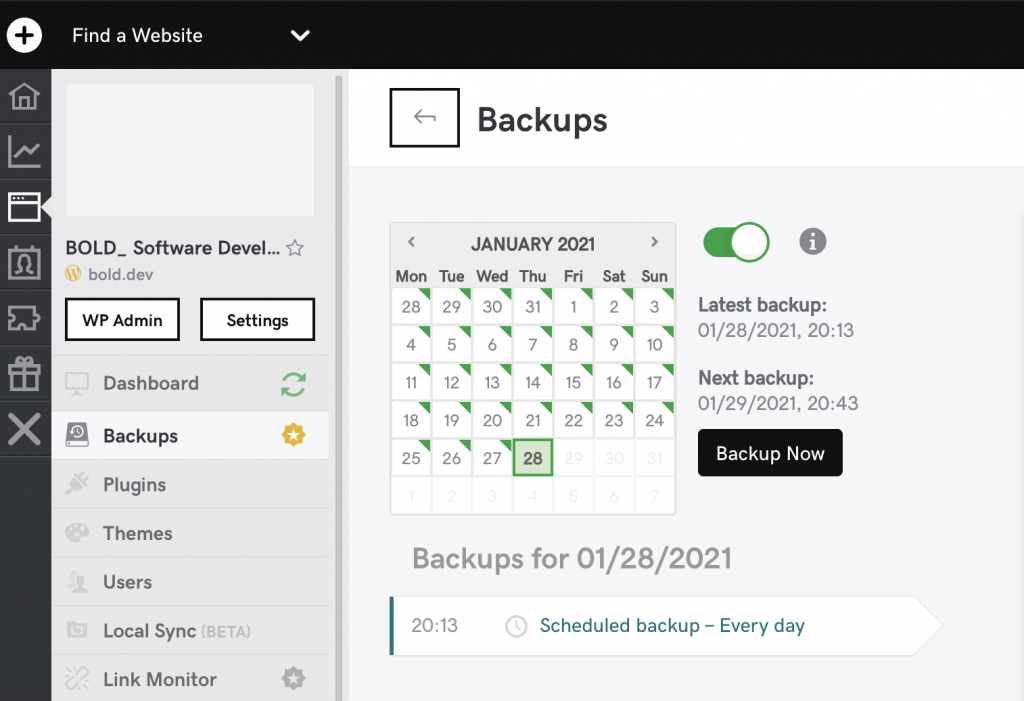Open the Link Monitor menu item
The width and height of the screenshot is (1024, 701).
pyautogui.click(x=190, y=679)
